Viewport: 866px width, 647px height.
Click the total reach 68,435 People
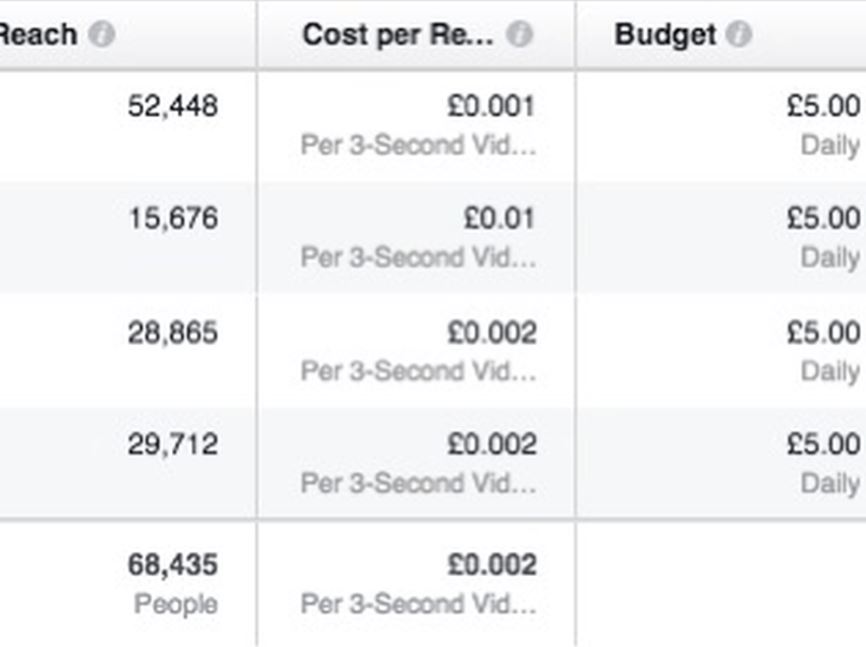[173, 583]
